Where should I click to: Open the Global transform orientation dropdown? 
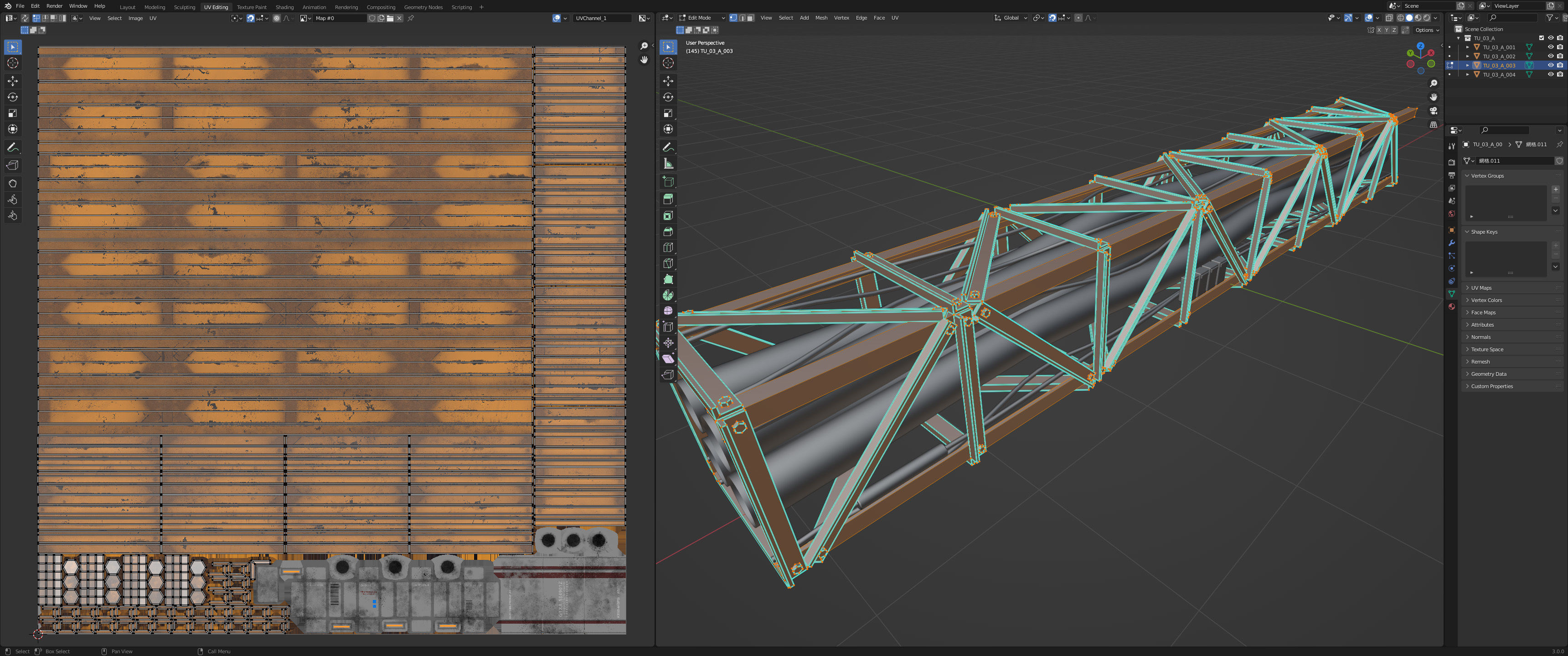point(1011,18)
